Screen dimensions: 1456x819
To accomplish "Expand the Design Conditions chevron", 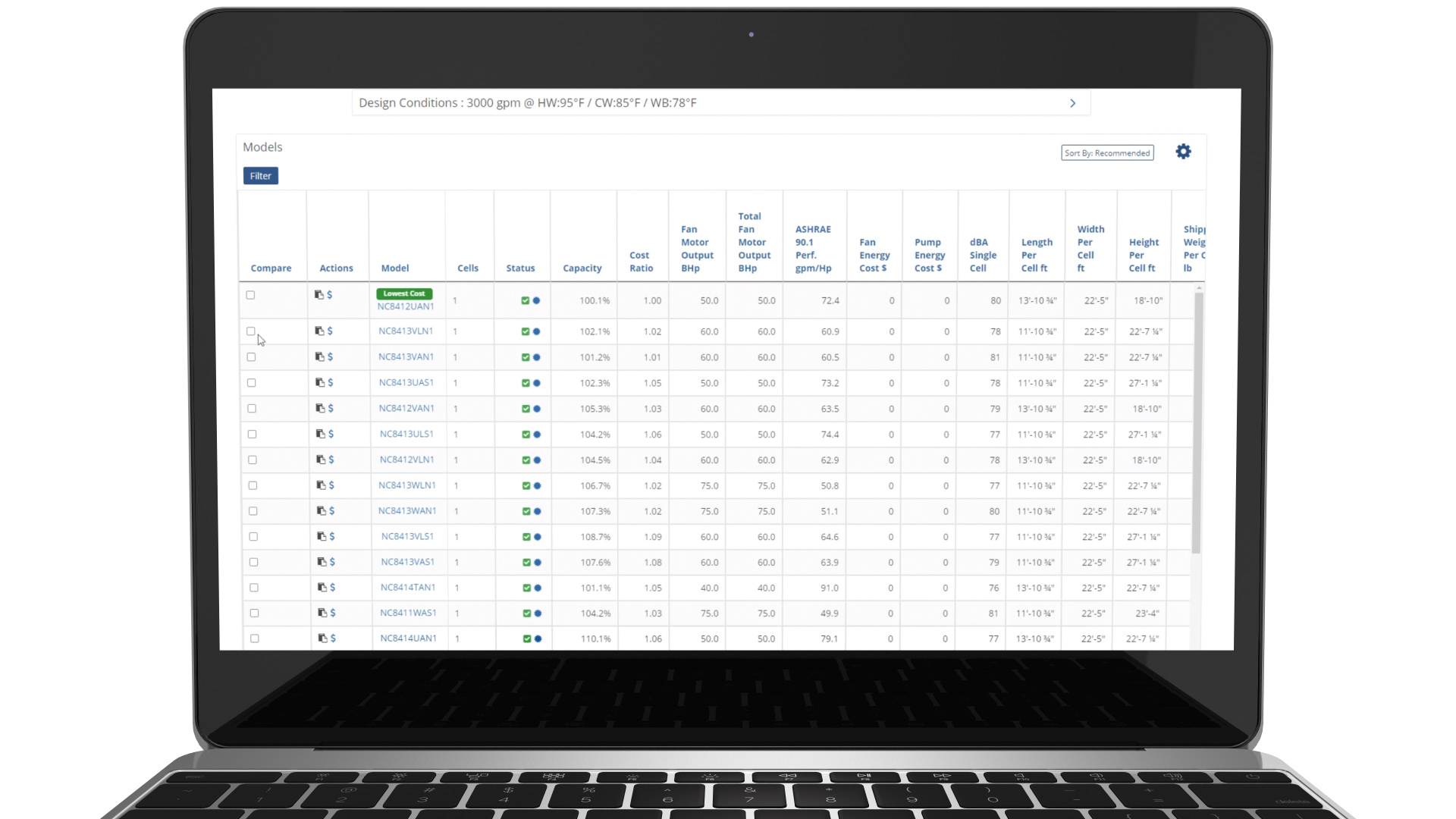I will click(1072, 103).
